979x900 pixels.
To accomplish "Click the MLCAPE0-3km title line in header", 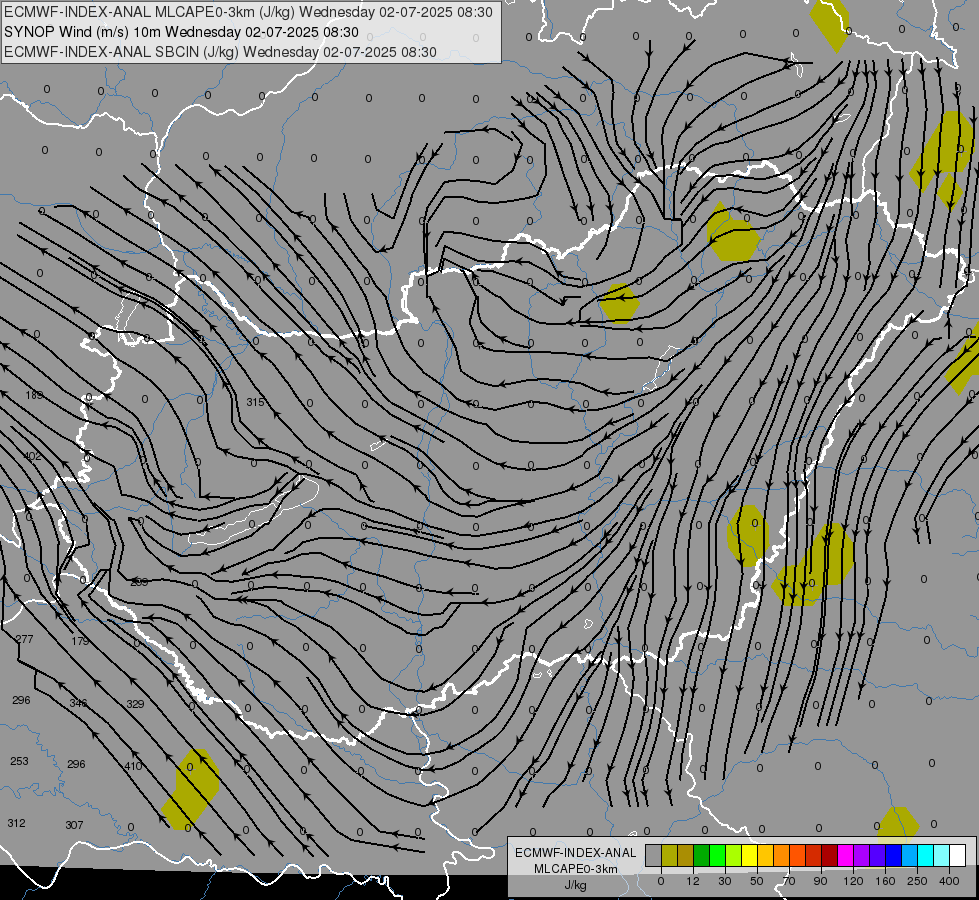I will pos(248,12).
